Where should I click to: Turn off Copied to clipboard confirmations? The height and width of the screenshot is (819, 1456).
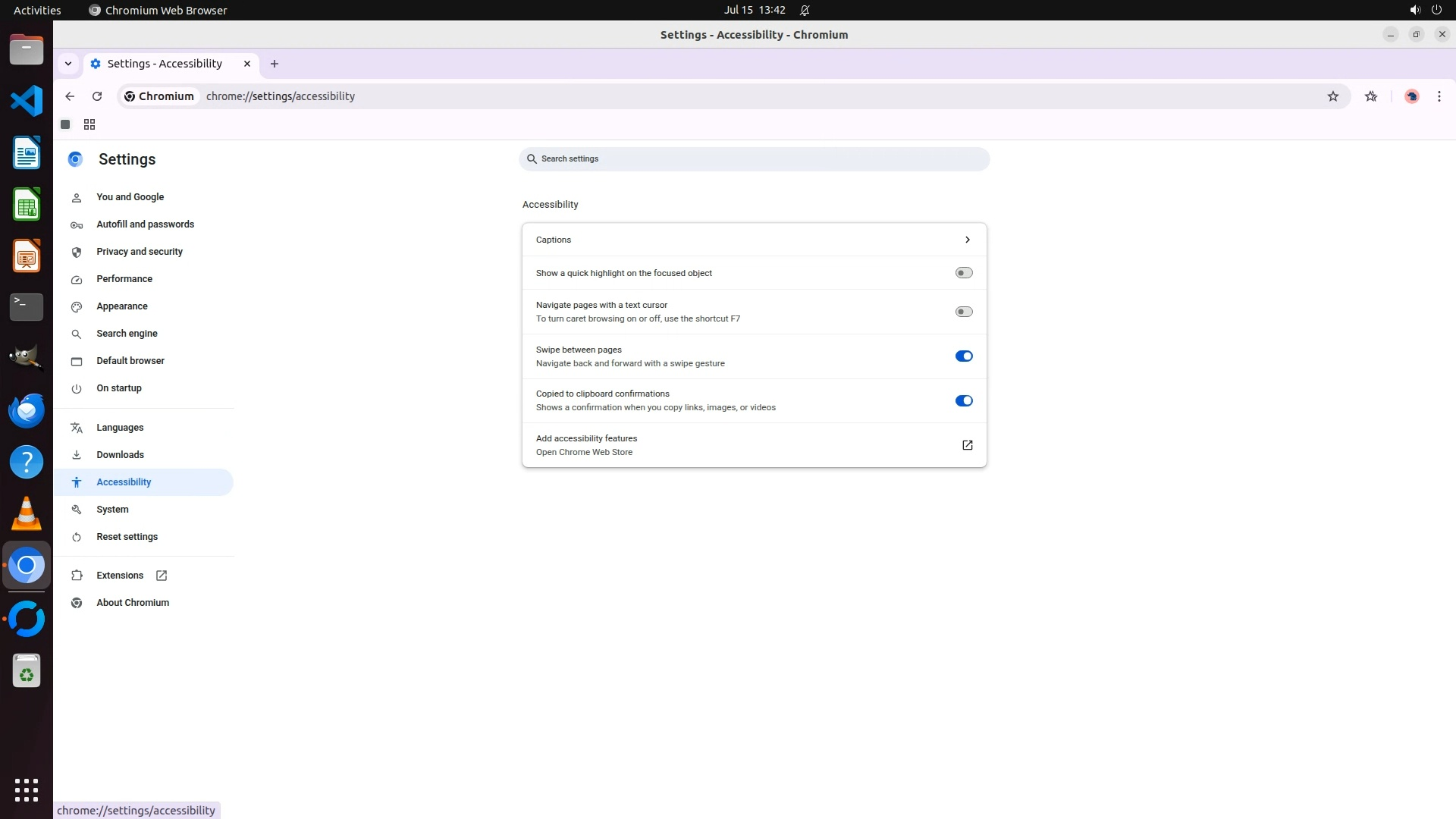coord(963,401)
